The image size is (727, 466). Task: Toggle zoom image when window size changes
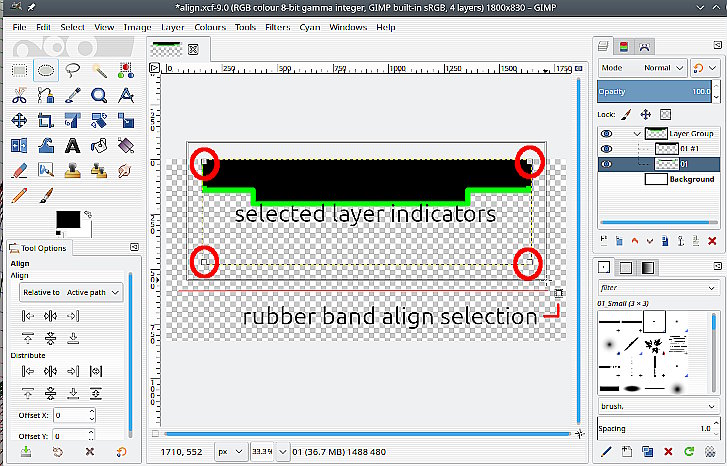pyautogui.click(x=579, y=69)
